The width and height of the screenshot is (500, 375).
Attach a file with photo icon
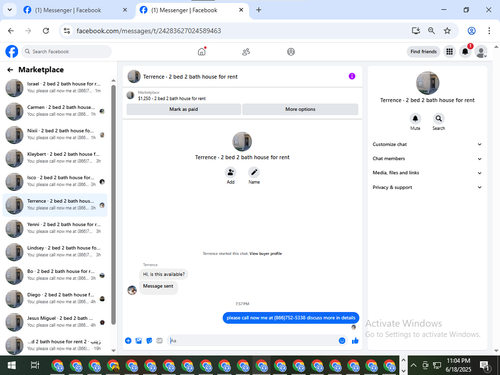139,341
